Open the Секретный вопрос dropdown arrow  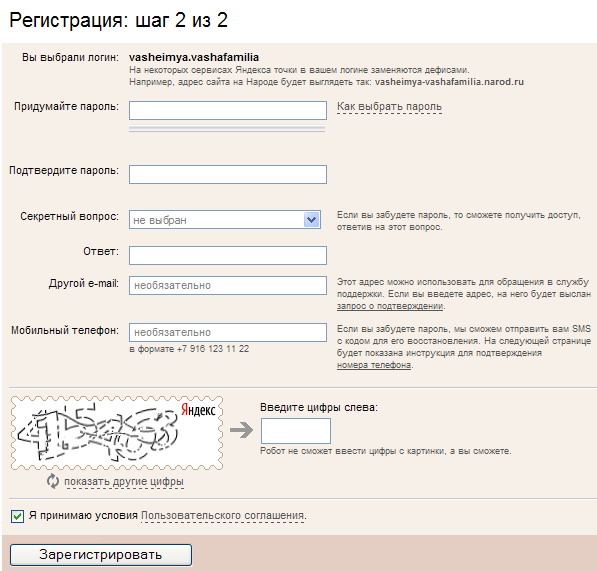click(x=311, y=220)
